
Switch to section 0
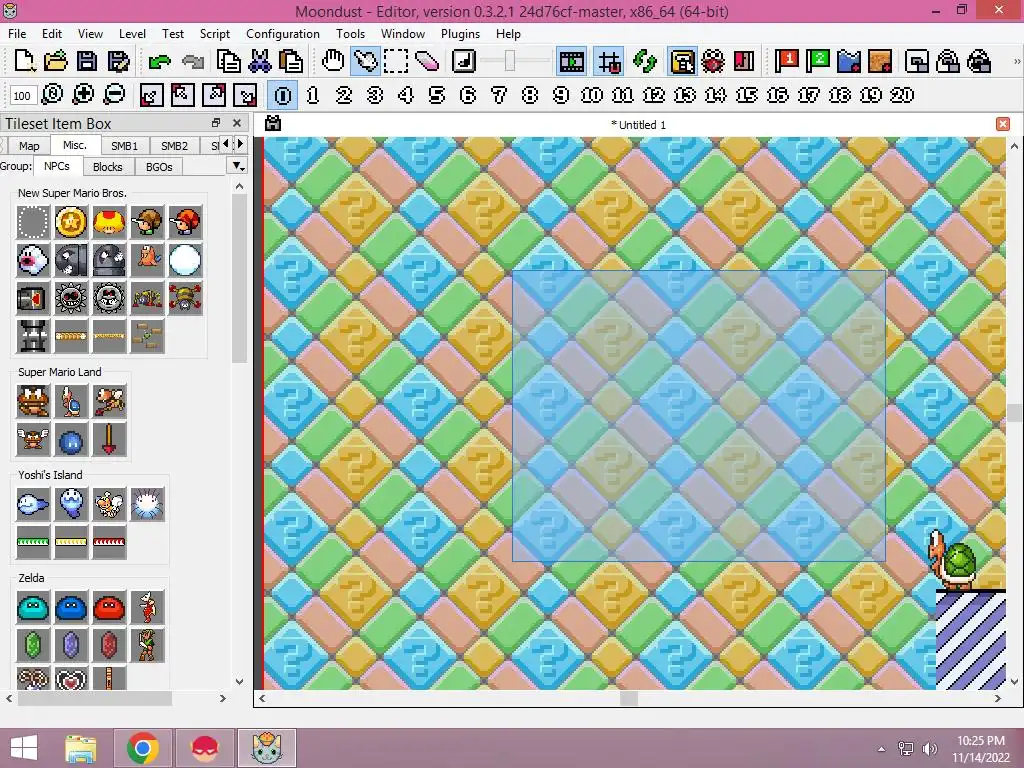tap(283, 95)
